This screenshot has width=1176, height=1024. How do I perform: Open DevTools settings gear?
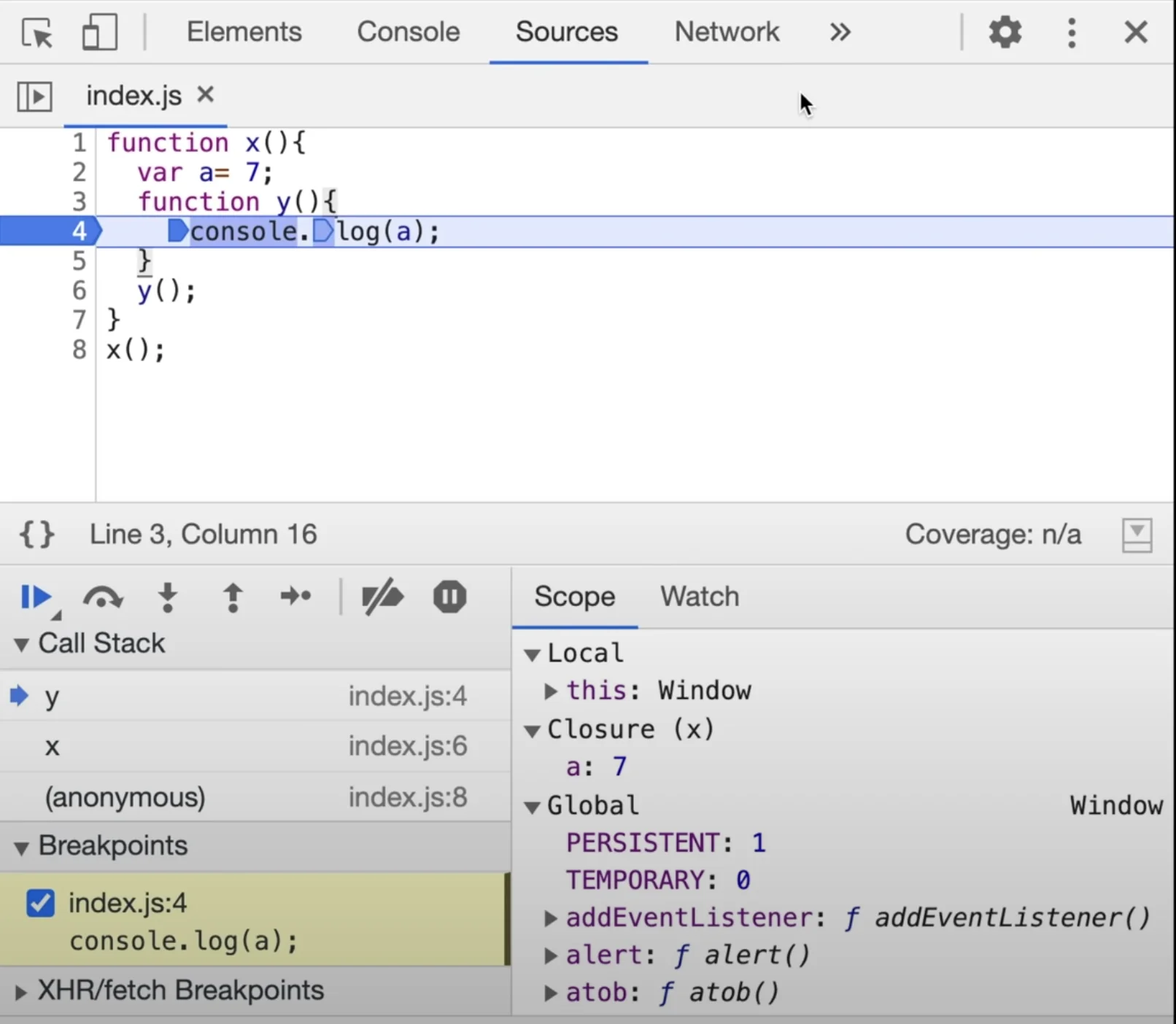1005,32
